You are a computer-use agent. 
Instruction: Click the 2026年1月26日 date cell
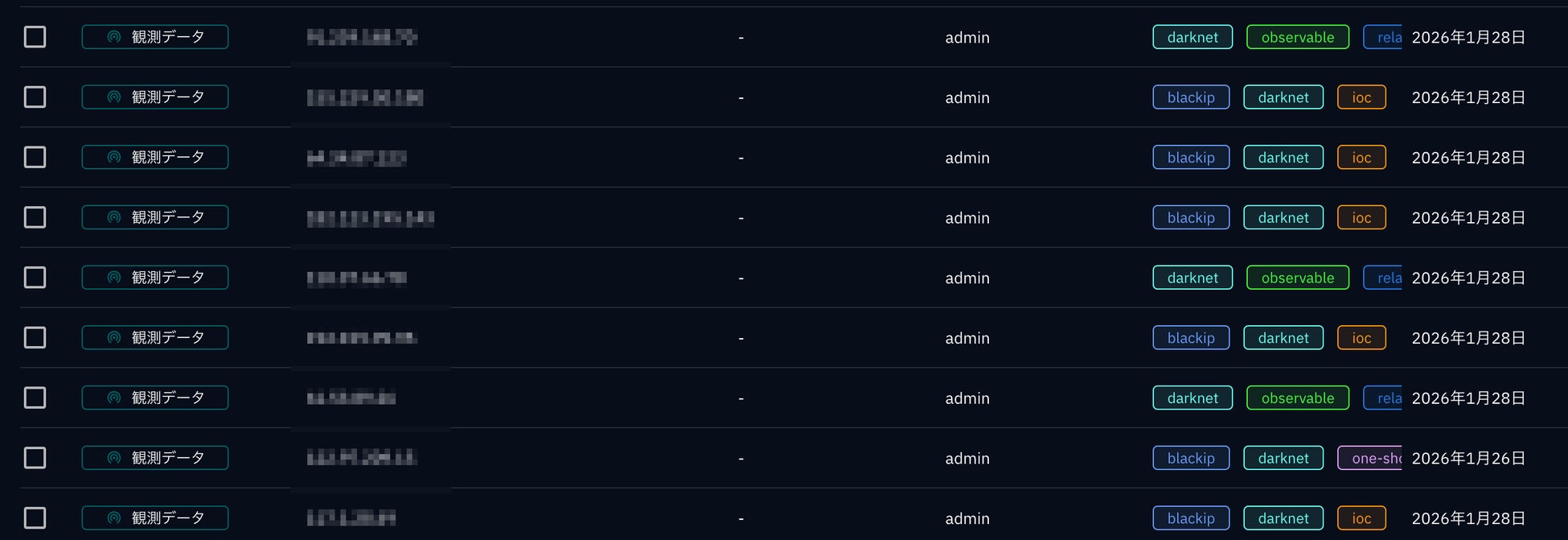(x=1468, y=458)
